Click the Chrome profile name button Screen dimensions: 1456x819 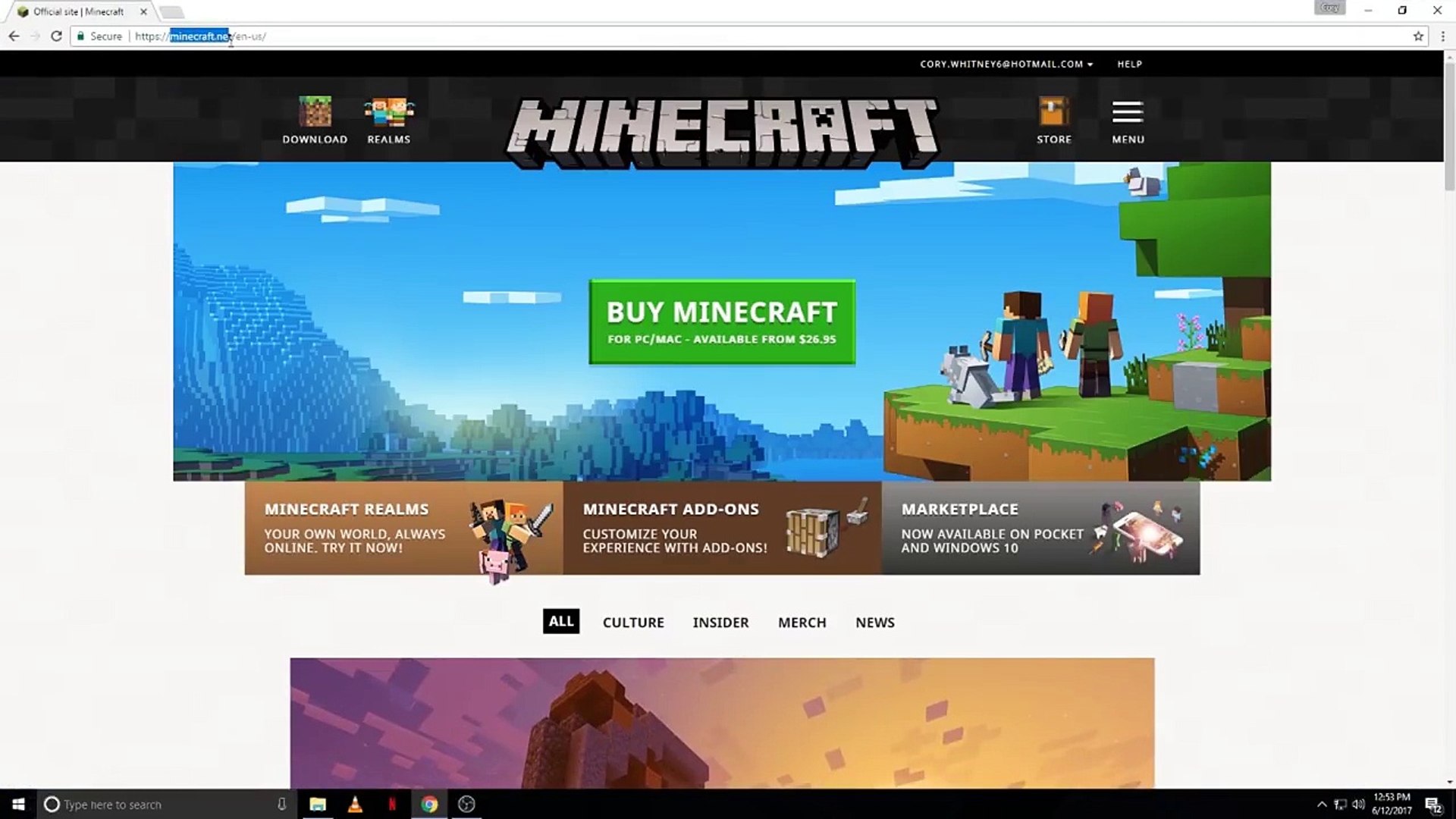[1329, 8]
